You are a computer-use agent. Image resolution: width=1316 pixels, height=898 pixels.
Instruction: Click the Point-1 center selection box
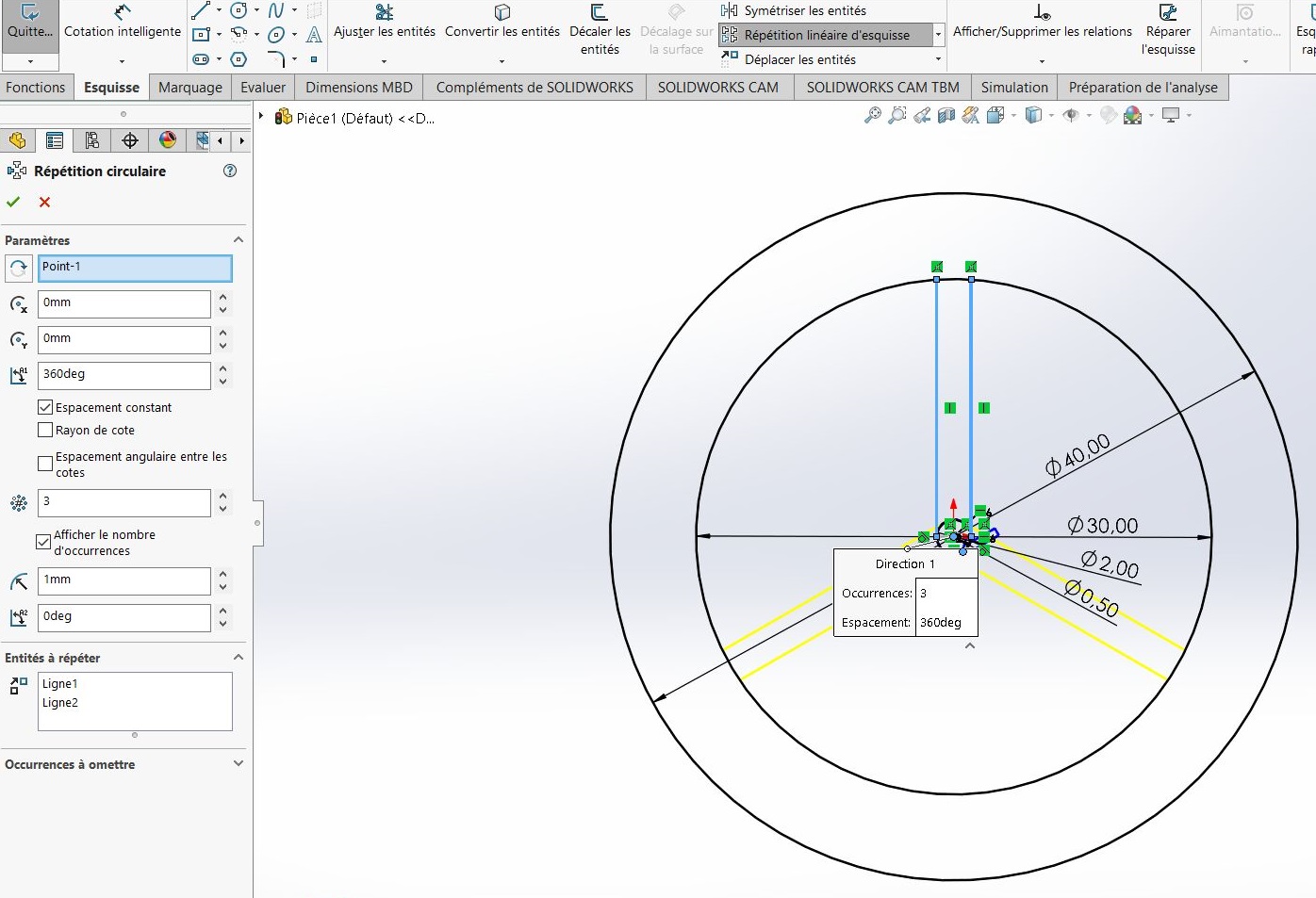tap(135, 269)
